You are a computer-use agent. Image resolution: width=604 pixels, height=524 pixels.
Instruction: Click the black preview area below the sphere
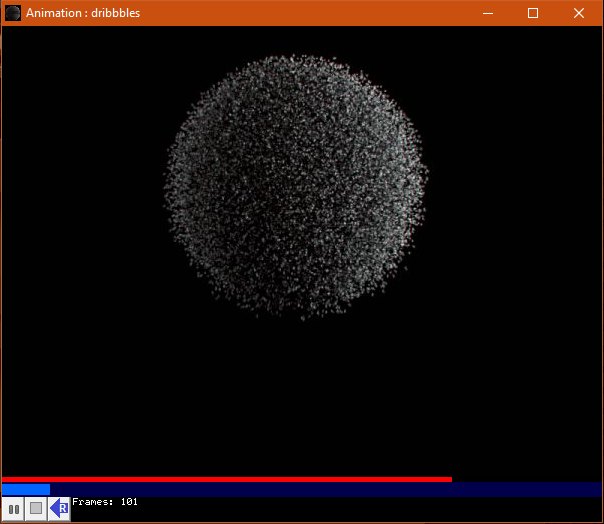pos(300,400)
